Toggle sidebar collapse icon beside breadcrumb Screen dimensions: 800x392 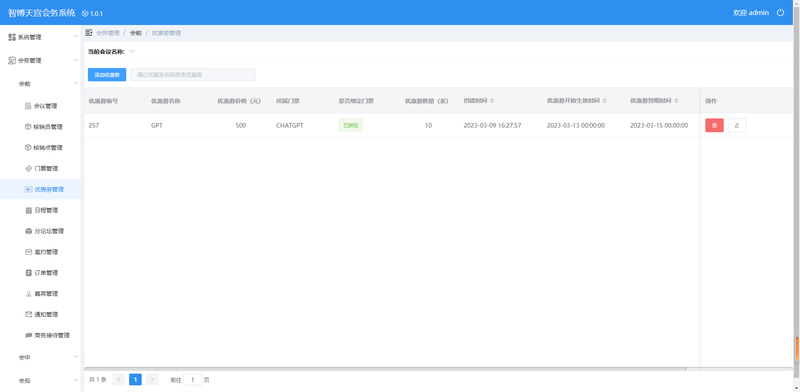point(89,33)
